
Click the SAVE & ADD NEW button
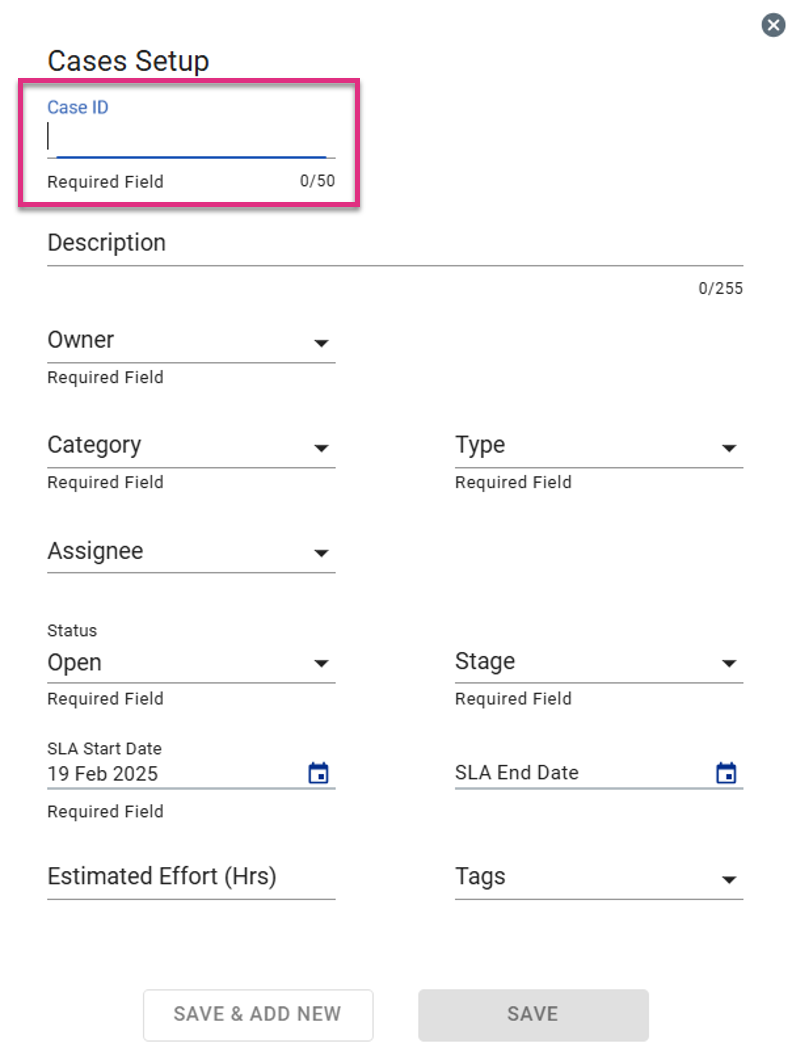tap(258, 1015)
